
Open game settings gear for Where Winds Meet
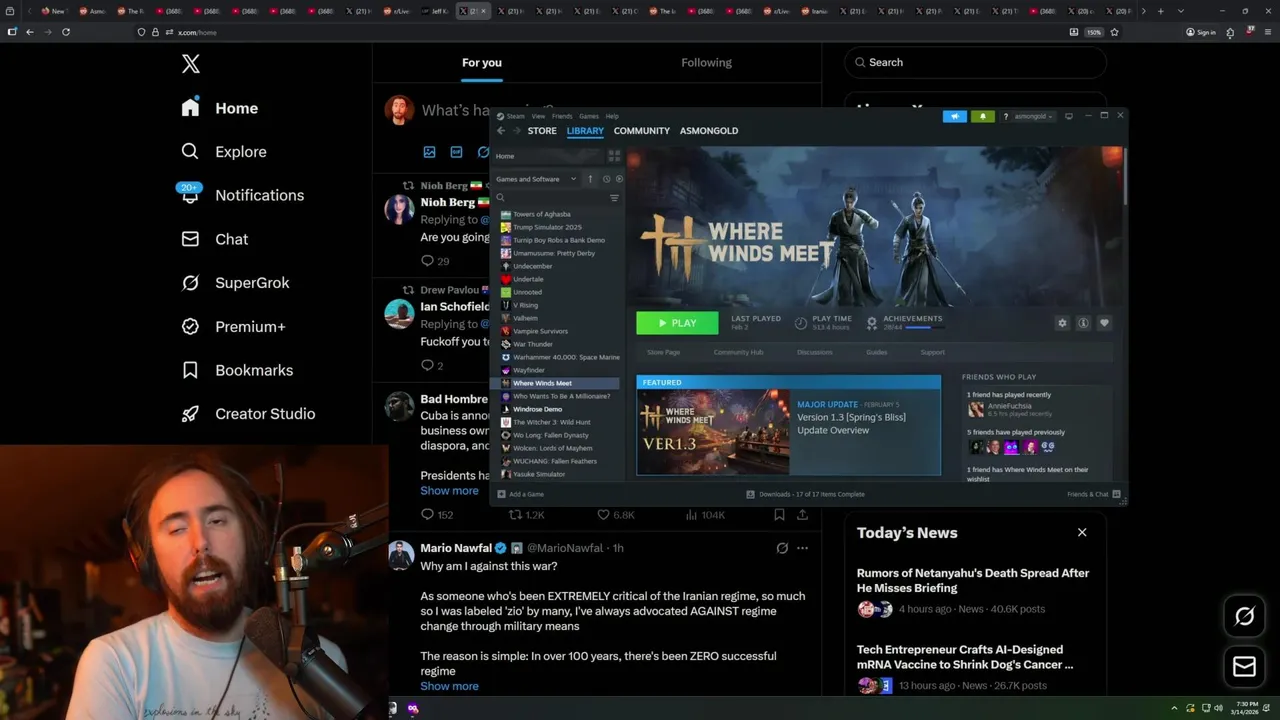(1062, 323)
